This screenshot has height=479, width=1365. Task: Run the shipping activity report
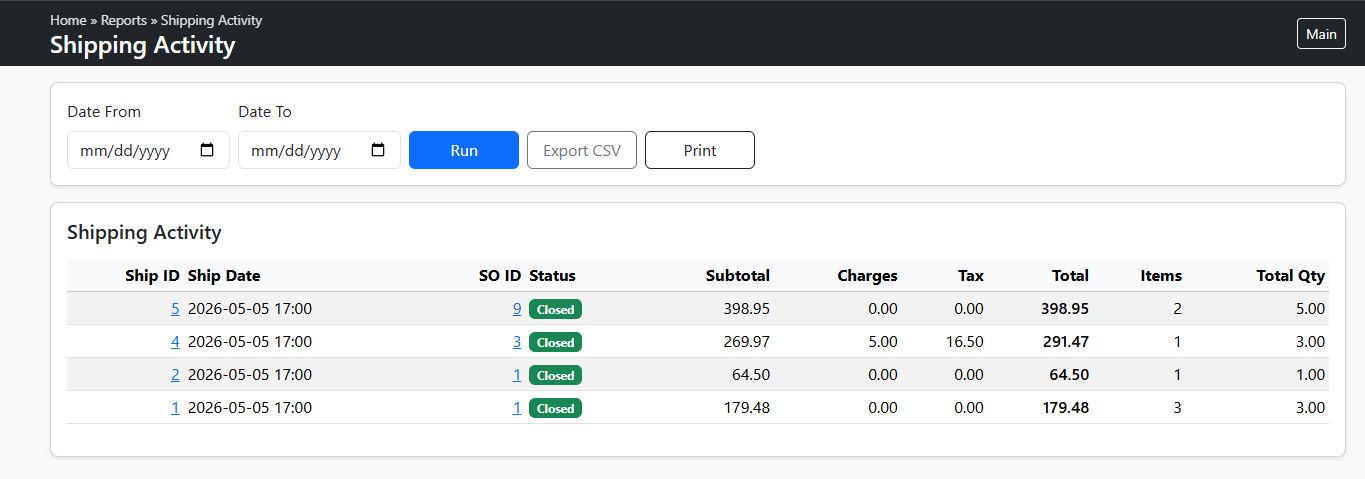(x=464, y=150)
